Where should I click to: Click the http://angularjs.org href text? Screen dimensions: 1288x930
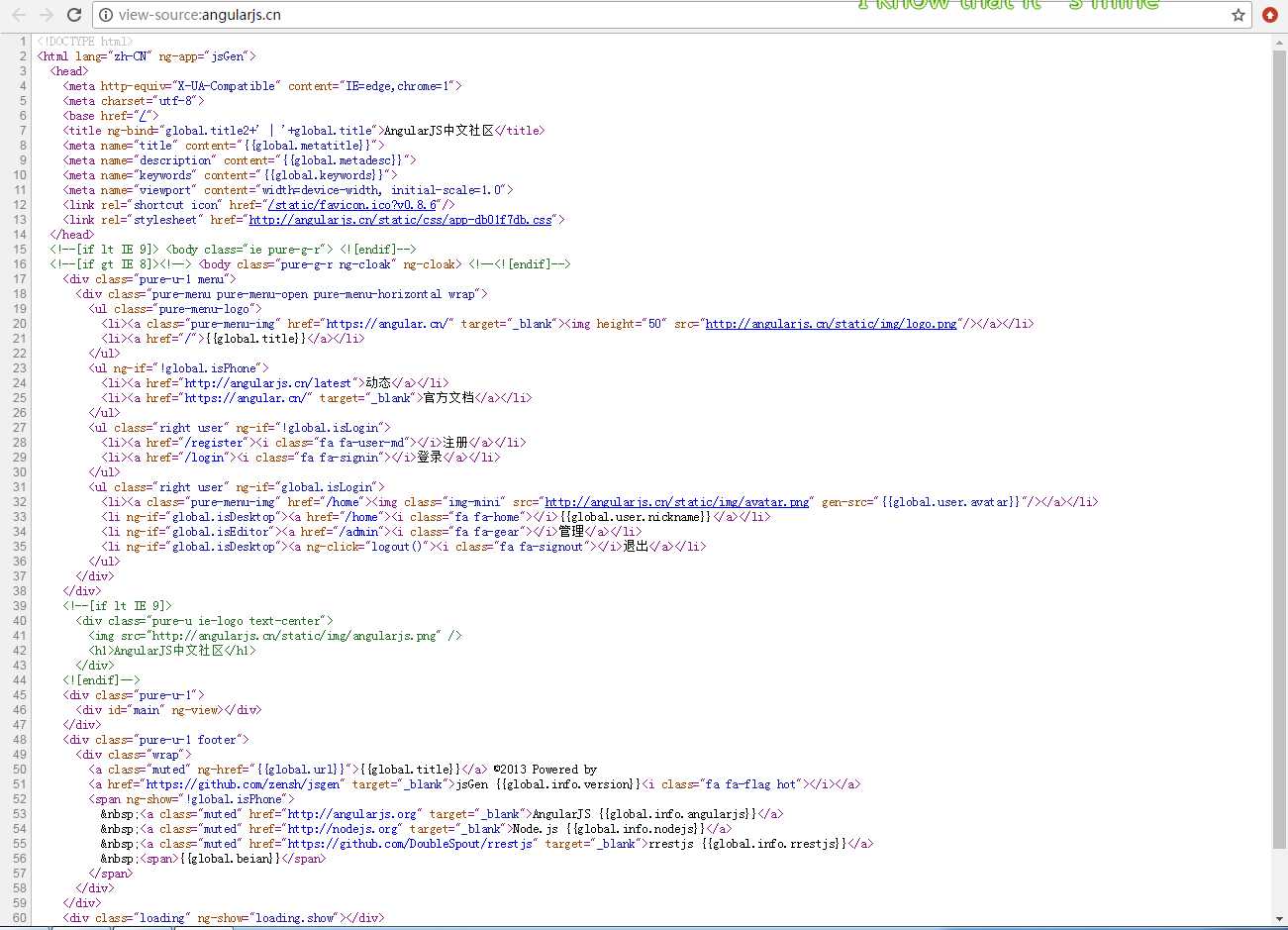(x=352, y=814)
